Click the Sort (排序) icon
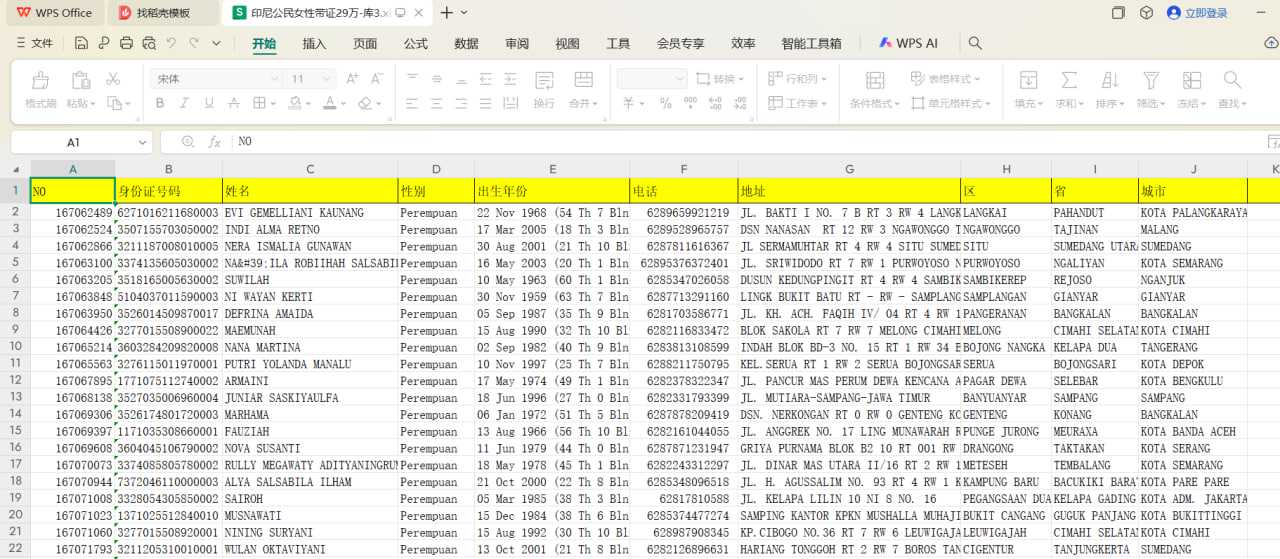Screen dimensions: 1280x559 pyautogui.click(x=1110, y=80)
